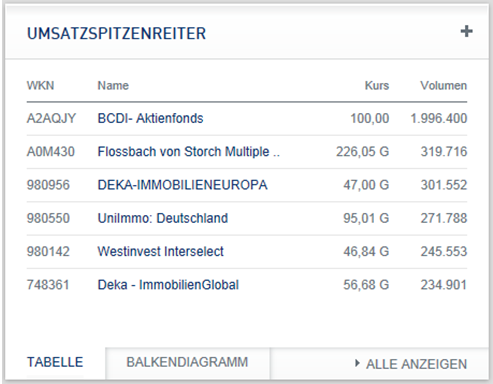Select WKN code A2AQJY

(x=51, y=118)
